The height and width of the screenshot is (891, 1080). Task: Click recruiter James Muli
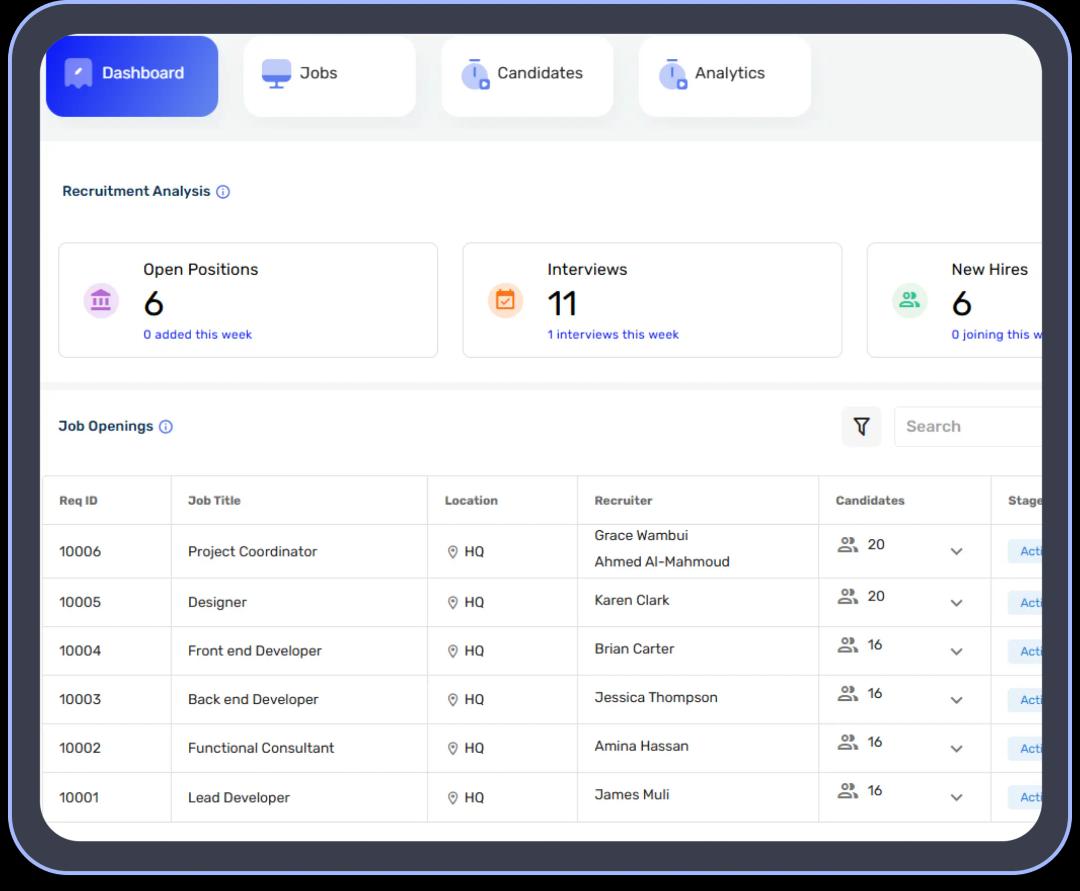[632, 795]
